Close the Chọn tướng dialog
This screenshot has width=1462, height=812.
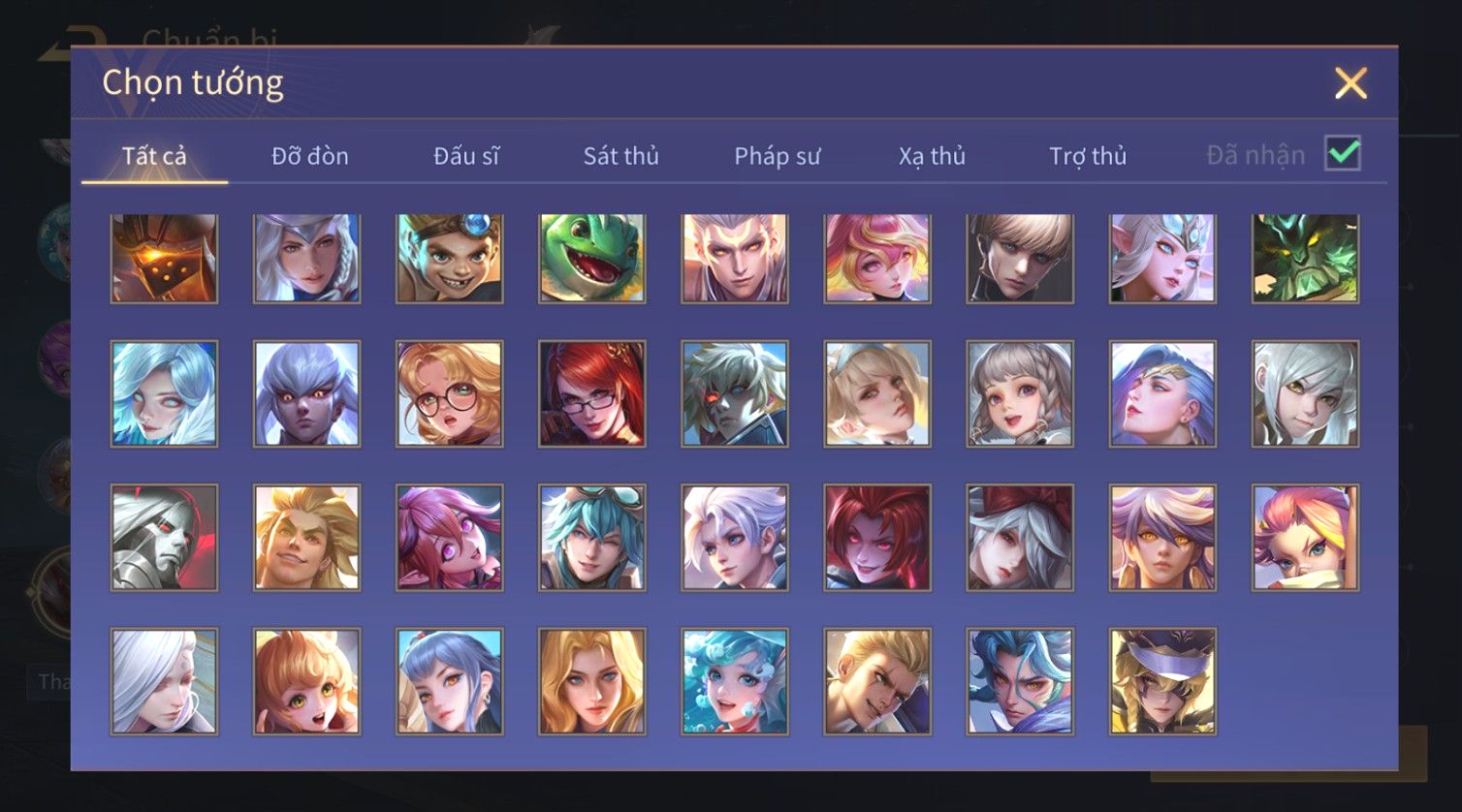[x=1351, y=83]
